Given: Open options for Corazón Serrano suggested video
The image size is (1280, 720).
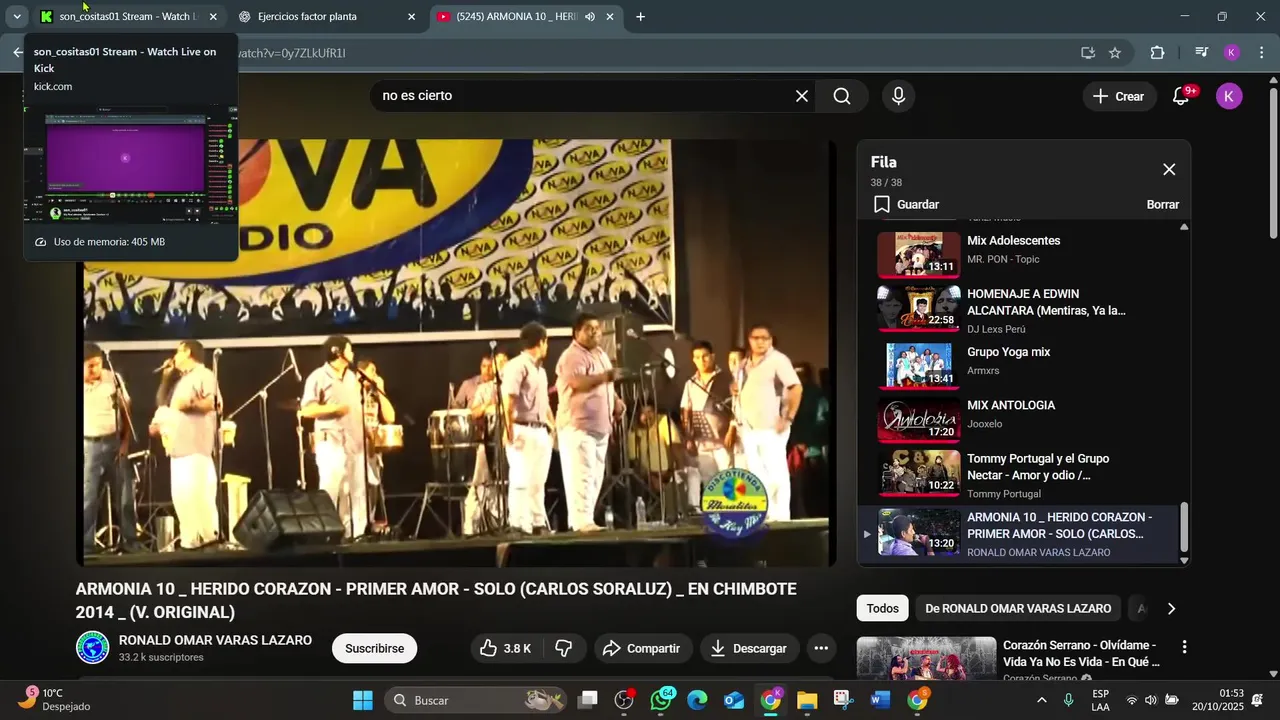Looking at the screenshot, I should click(x=1184, y=648).
